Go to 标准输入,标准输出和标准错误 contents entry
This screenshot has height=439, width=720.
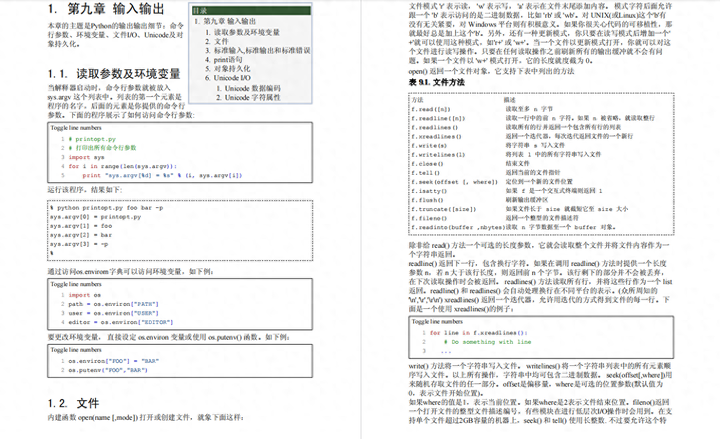click(262, 50)
